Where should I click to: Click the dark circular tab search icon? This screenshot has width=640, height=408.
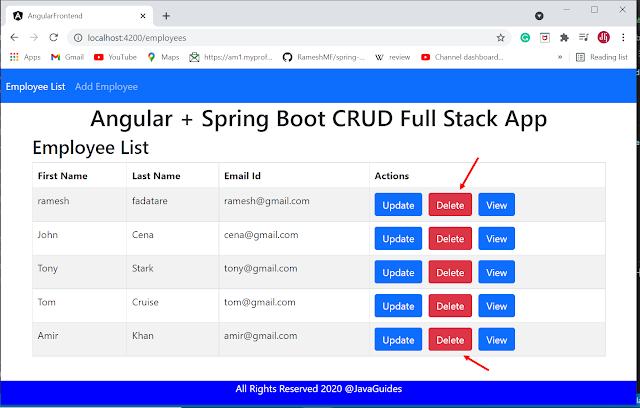(539, 16)
